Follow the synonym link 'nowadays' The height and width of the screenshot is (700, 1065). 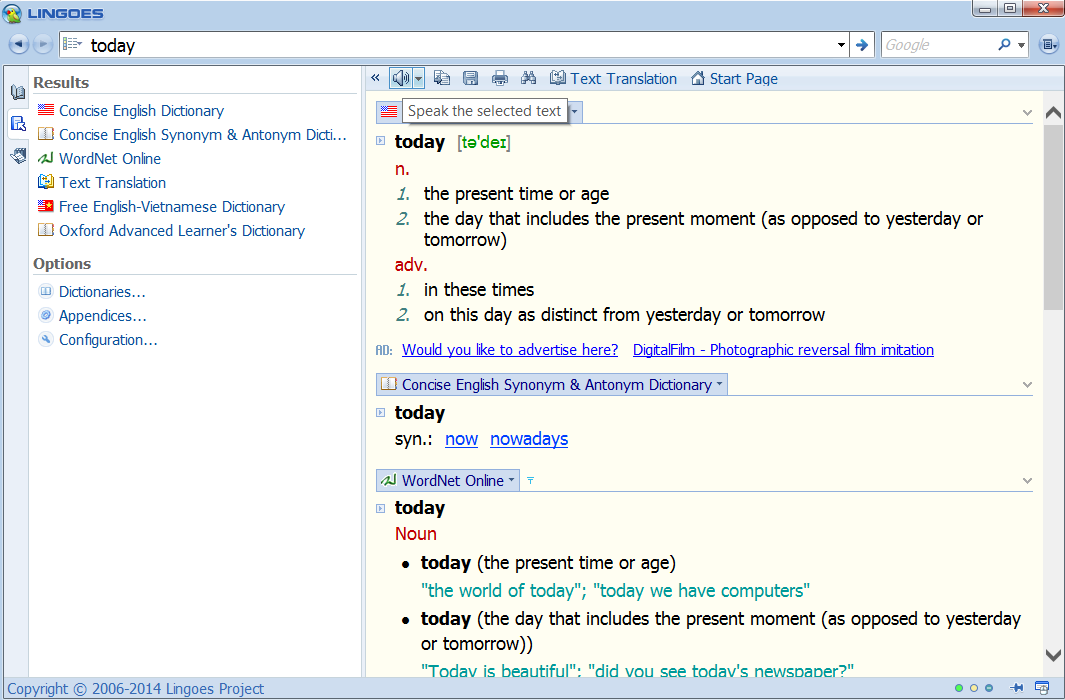[x=528, y=439]
